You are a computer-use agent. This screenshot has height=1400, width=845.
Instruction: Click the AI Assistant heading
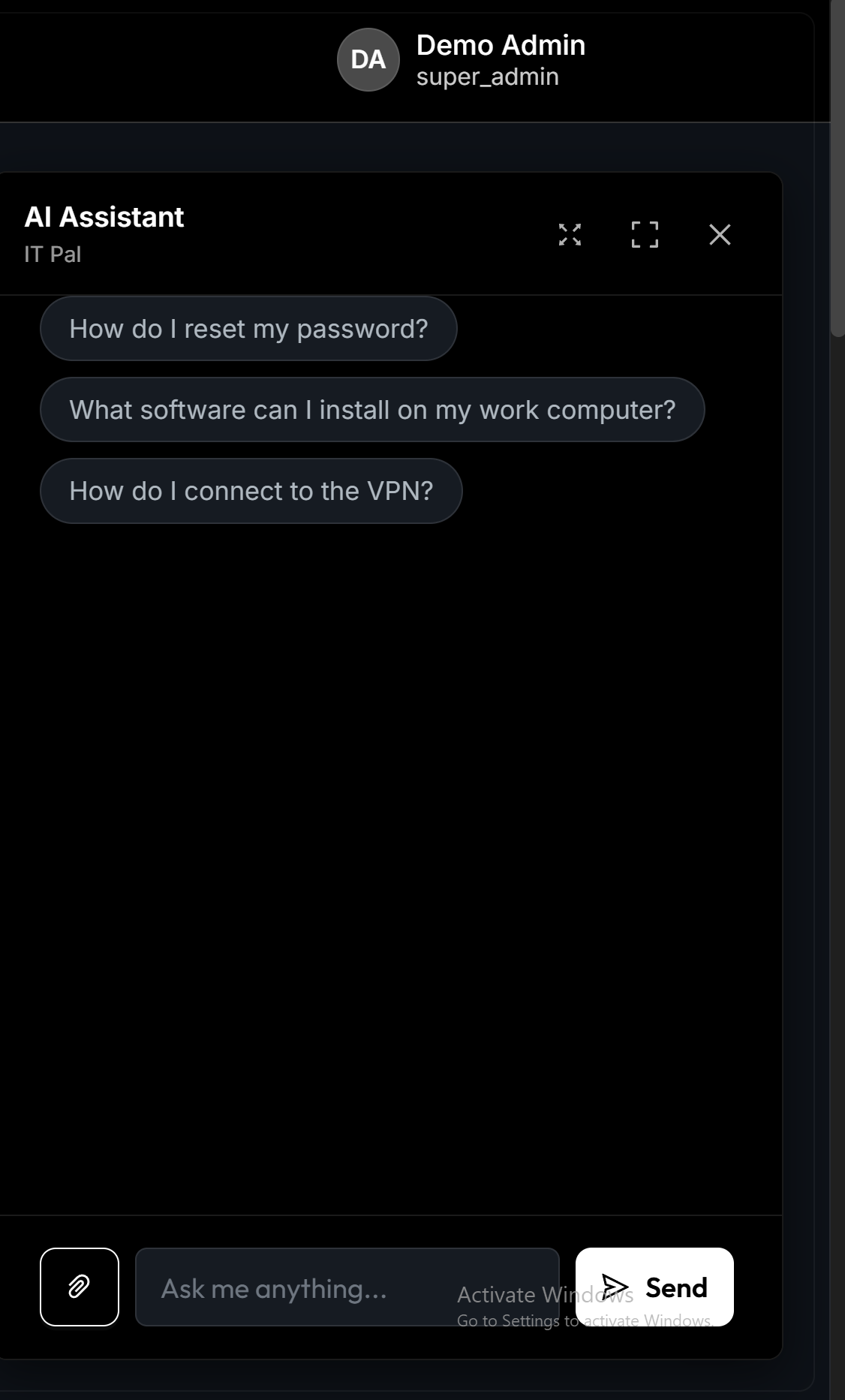[104, 217]
